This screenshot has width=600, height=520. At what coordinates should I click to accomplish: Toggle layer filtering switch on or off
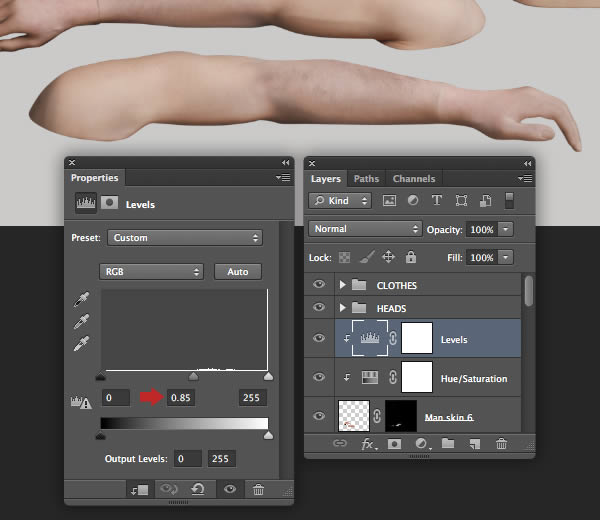509,201
